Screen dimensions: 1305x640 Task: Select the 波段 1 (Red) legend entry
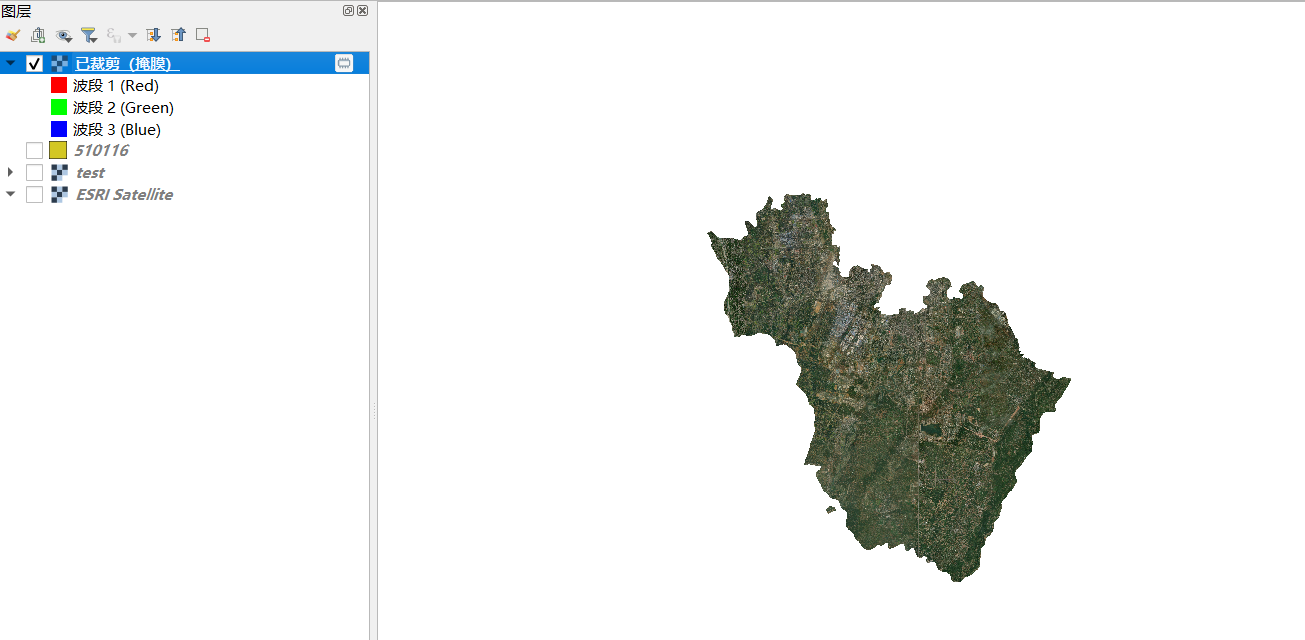[x=116, y=85]
